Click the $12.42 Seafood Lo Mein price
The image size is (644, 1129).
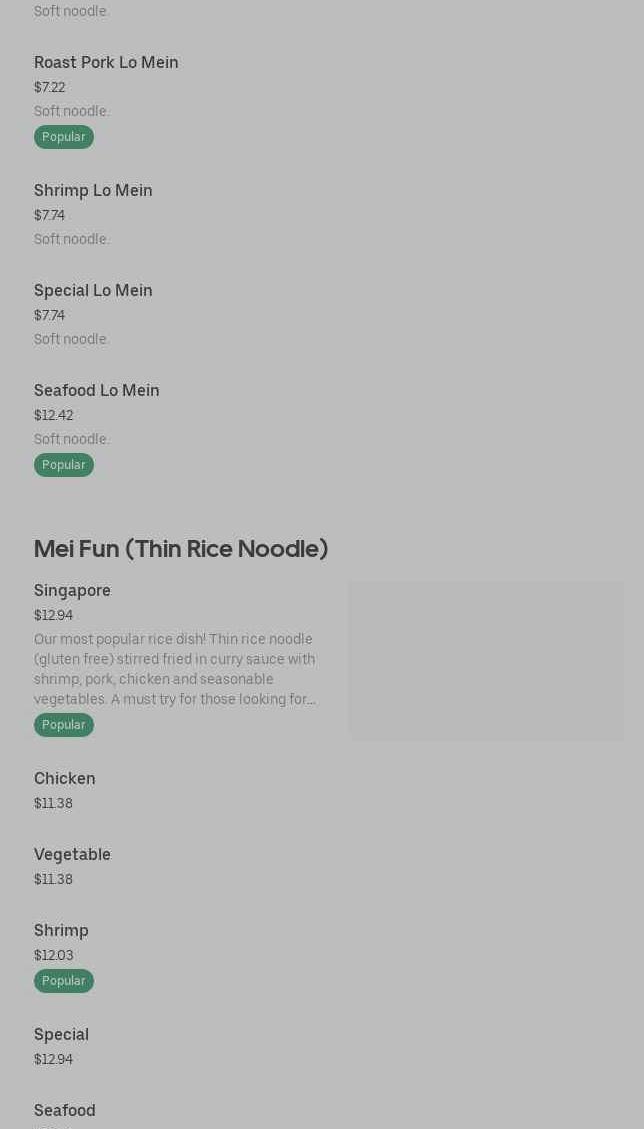(53, 416)
